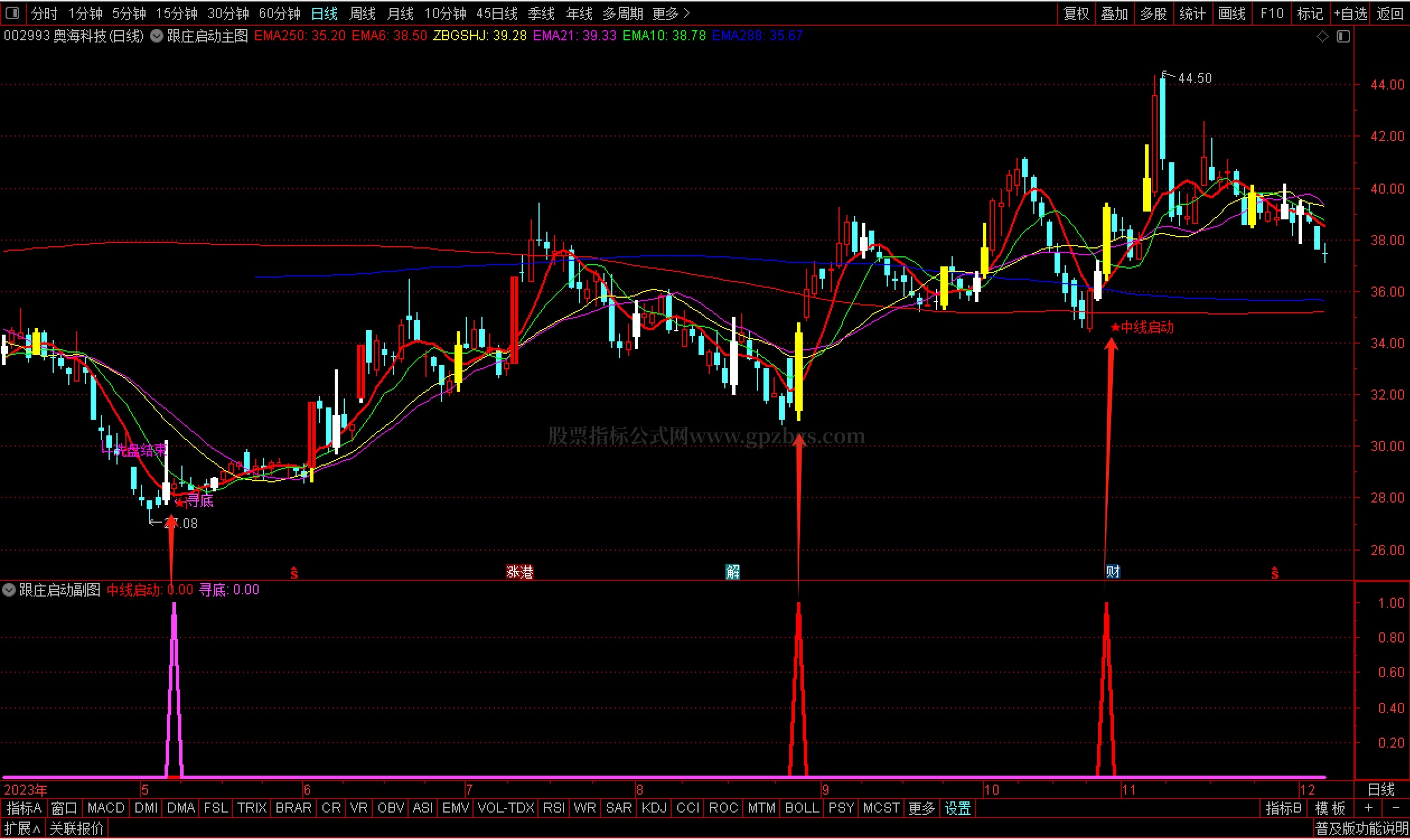This screenshot has width=1410, height=840.
Task: Switch to 周线 weekly chart
Action: point(362,13)
